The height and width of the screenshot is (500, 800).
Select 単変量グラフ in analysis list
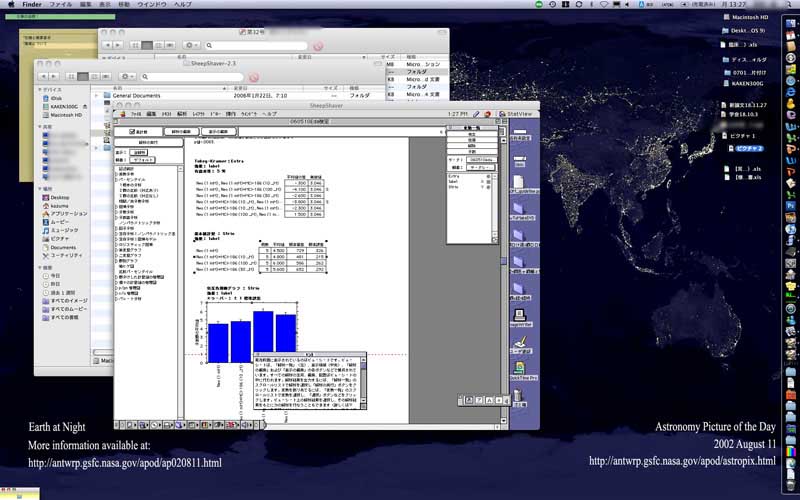pos(130,250)
